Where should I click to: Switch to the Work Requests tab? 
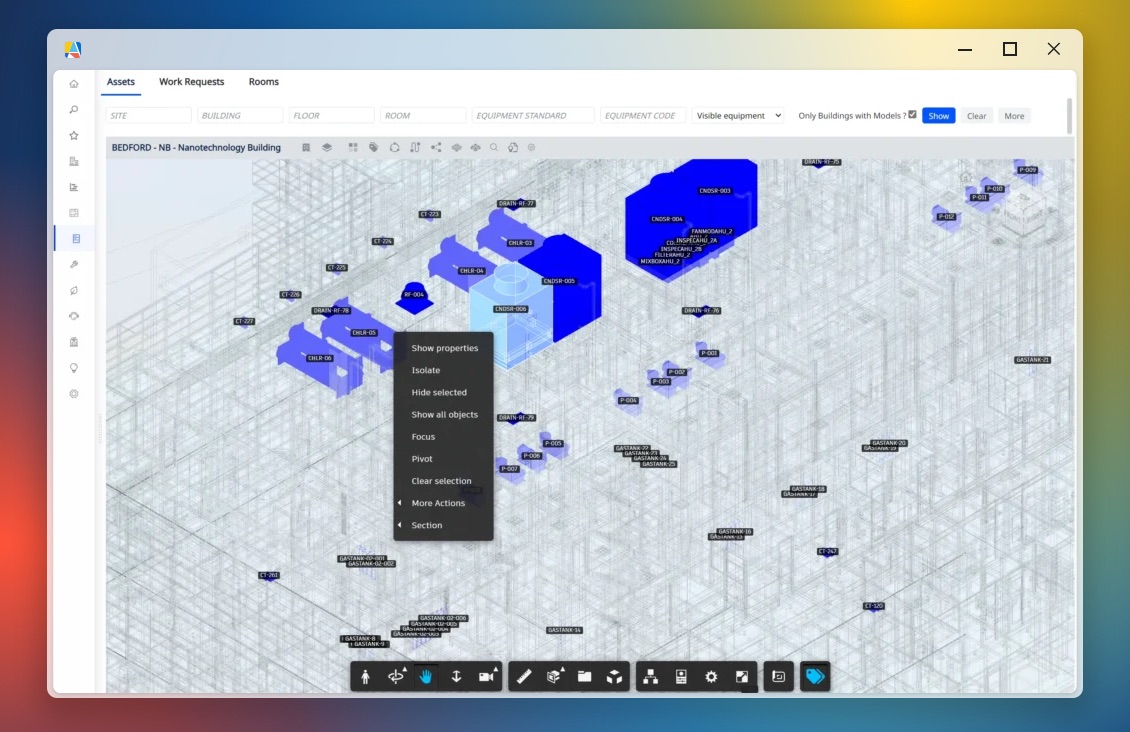(x=191, y=82)
